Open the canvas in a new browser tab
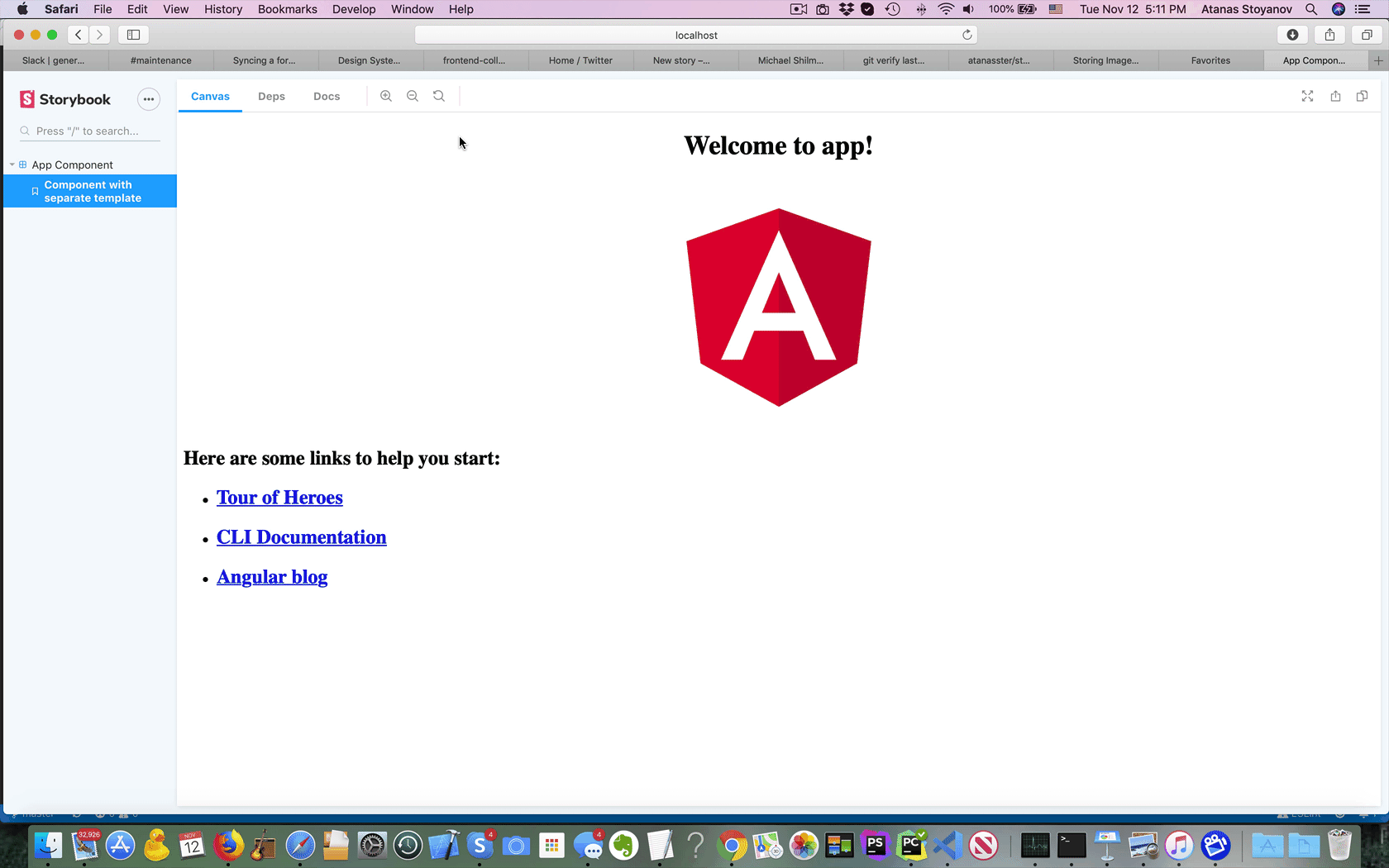This screenshot has width=1389, height=868. [1335, 96]
